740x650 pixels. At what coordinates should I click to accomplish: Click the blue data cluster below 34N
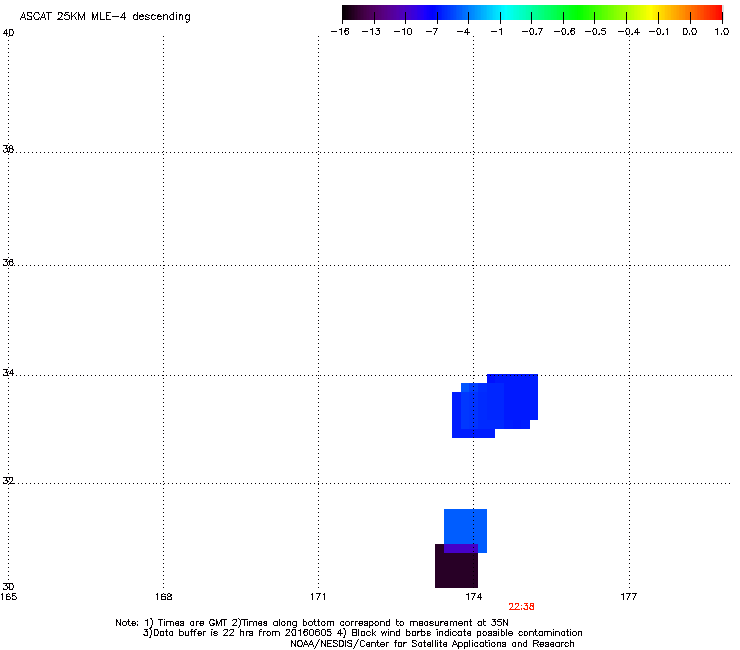pos(495,406)
